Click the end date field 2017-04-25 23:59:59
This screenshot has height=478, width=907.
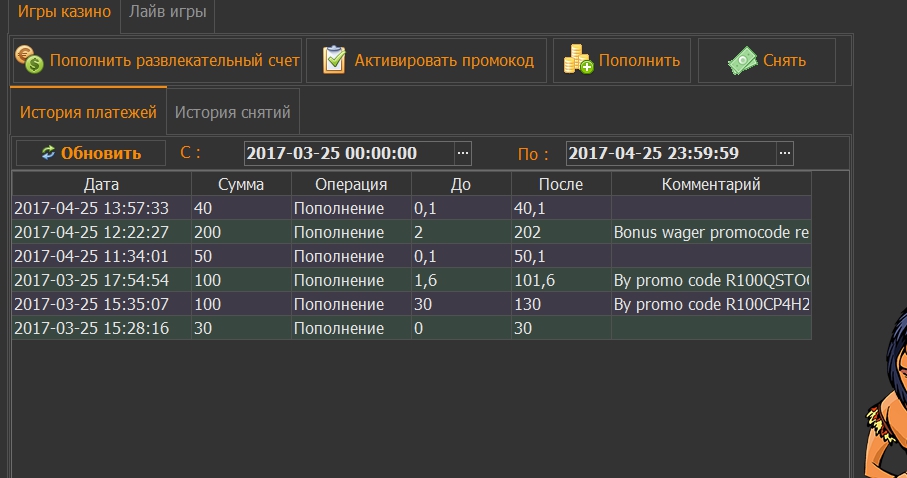tap(669, 153)
